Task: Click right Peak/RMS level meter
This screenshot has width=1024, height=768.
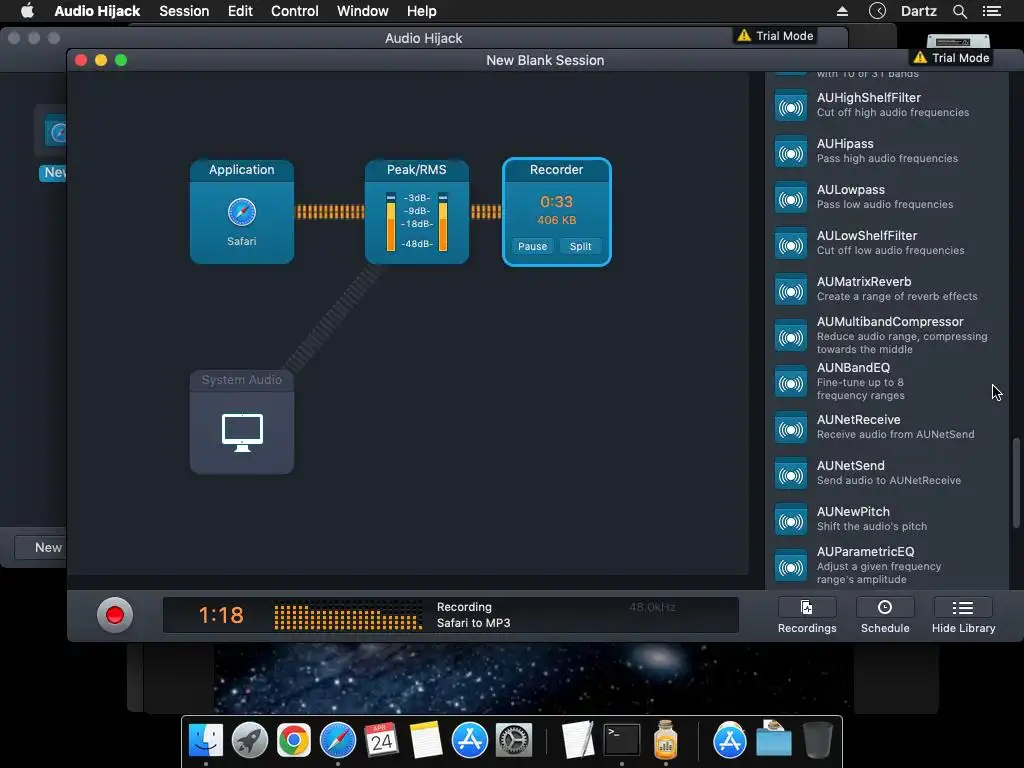Action: click(443, 222)
